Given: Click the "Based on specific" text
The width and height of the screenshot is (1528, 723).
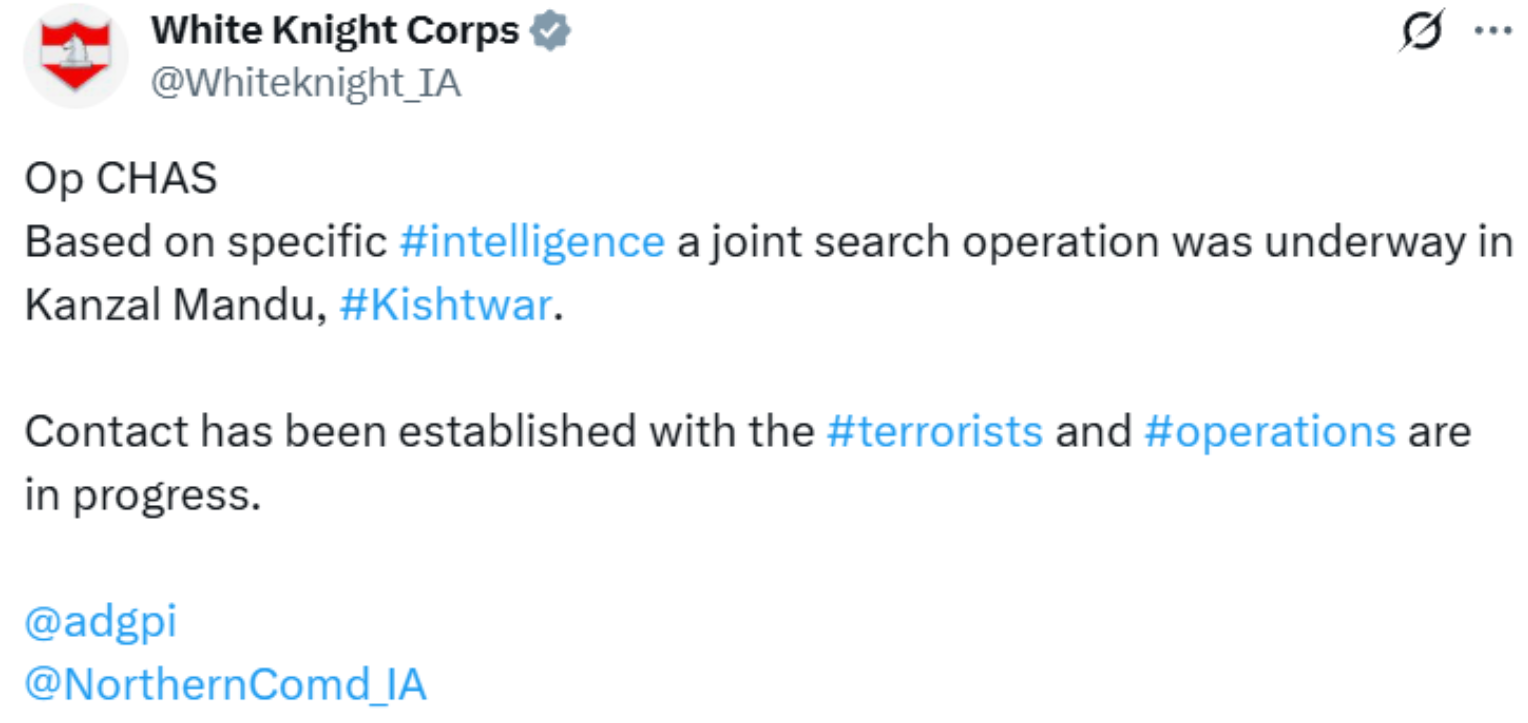Looking at the screenshot, I should 205,243.
